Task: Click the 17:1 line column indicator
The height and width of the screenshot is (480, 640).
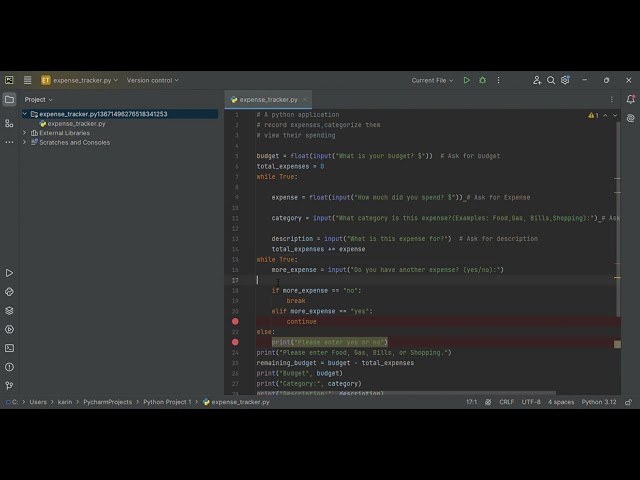Action: coord(471,402)
